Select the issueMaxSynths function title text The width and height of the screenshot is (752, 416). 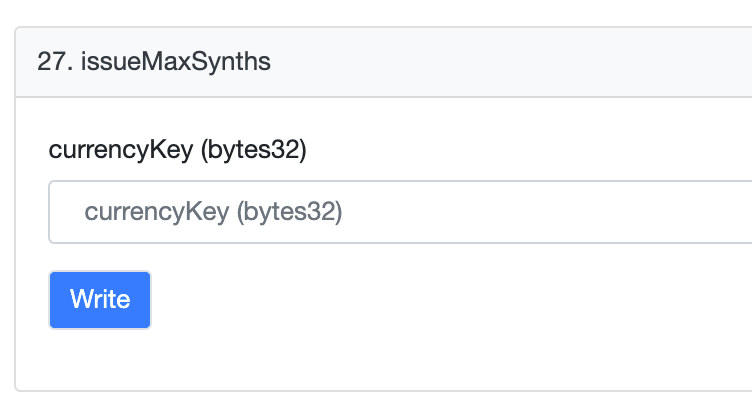(176, 61)
